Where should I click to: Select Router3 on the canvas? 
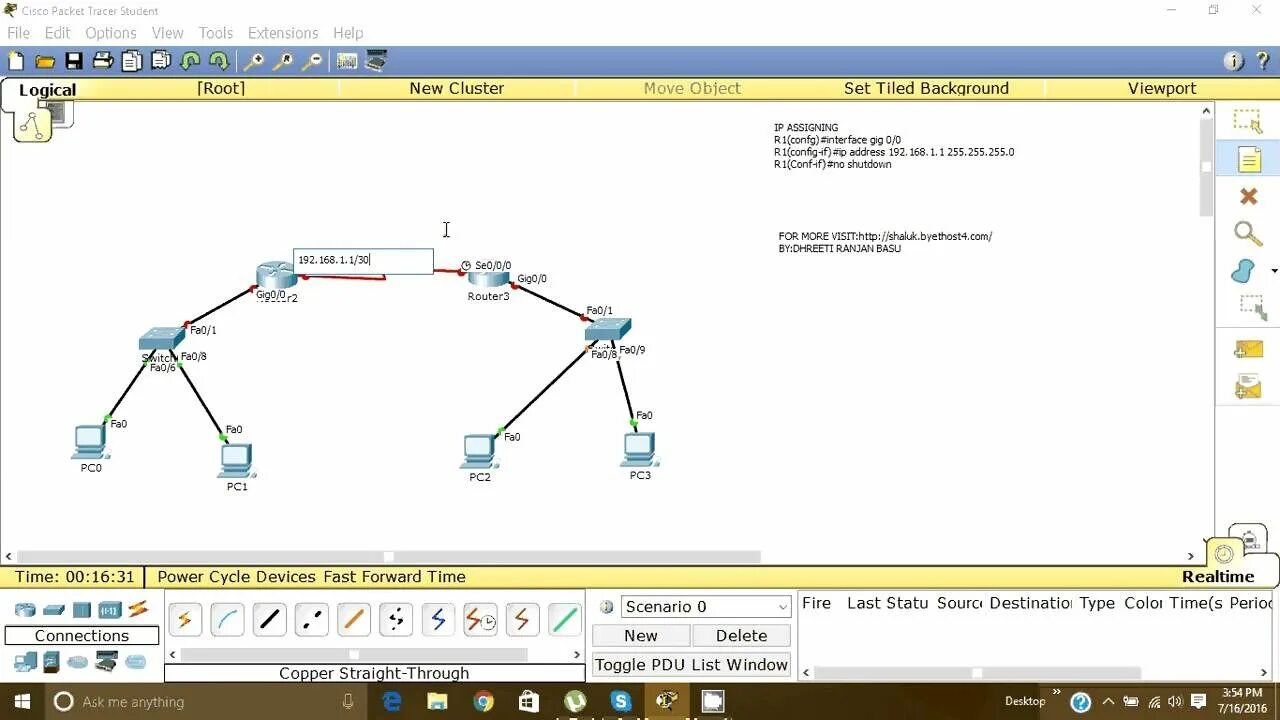(x=487, y=277)
